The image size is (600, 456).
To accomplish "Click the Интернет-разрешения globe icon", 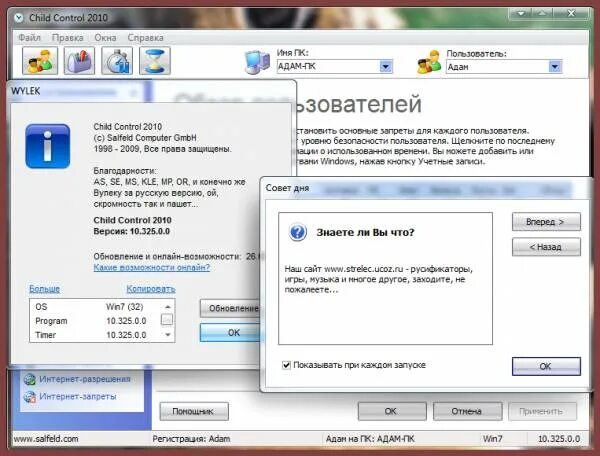I will pos(29,379).
